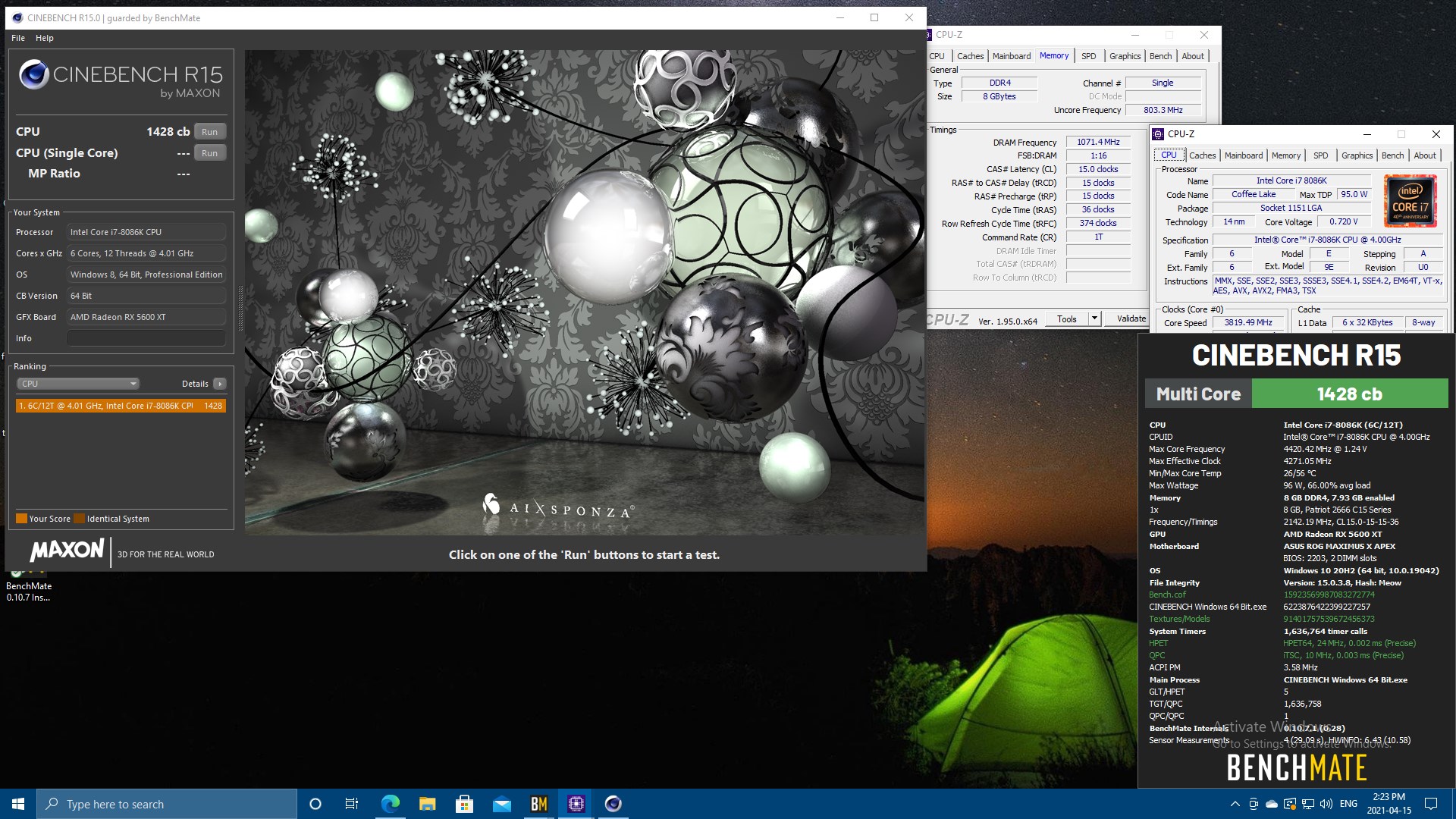1456x819 pixels.
Task: Open File Explorer from taskbar
Action: 427,804
